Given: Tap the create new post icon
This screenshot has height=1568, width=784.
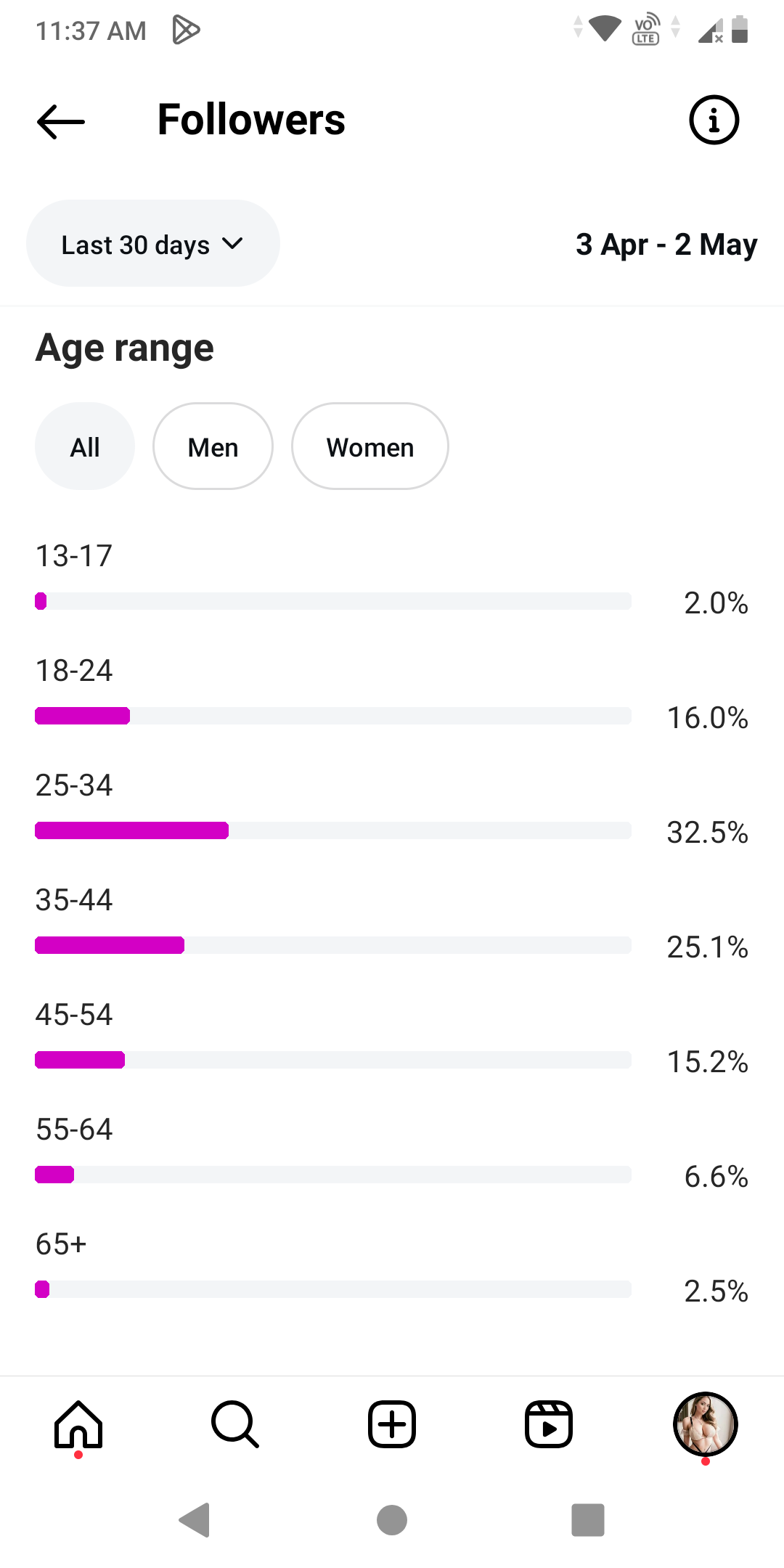Looking at the screenshot, I should [x=392, y=1424].
